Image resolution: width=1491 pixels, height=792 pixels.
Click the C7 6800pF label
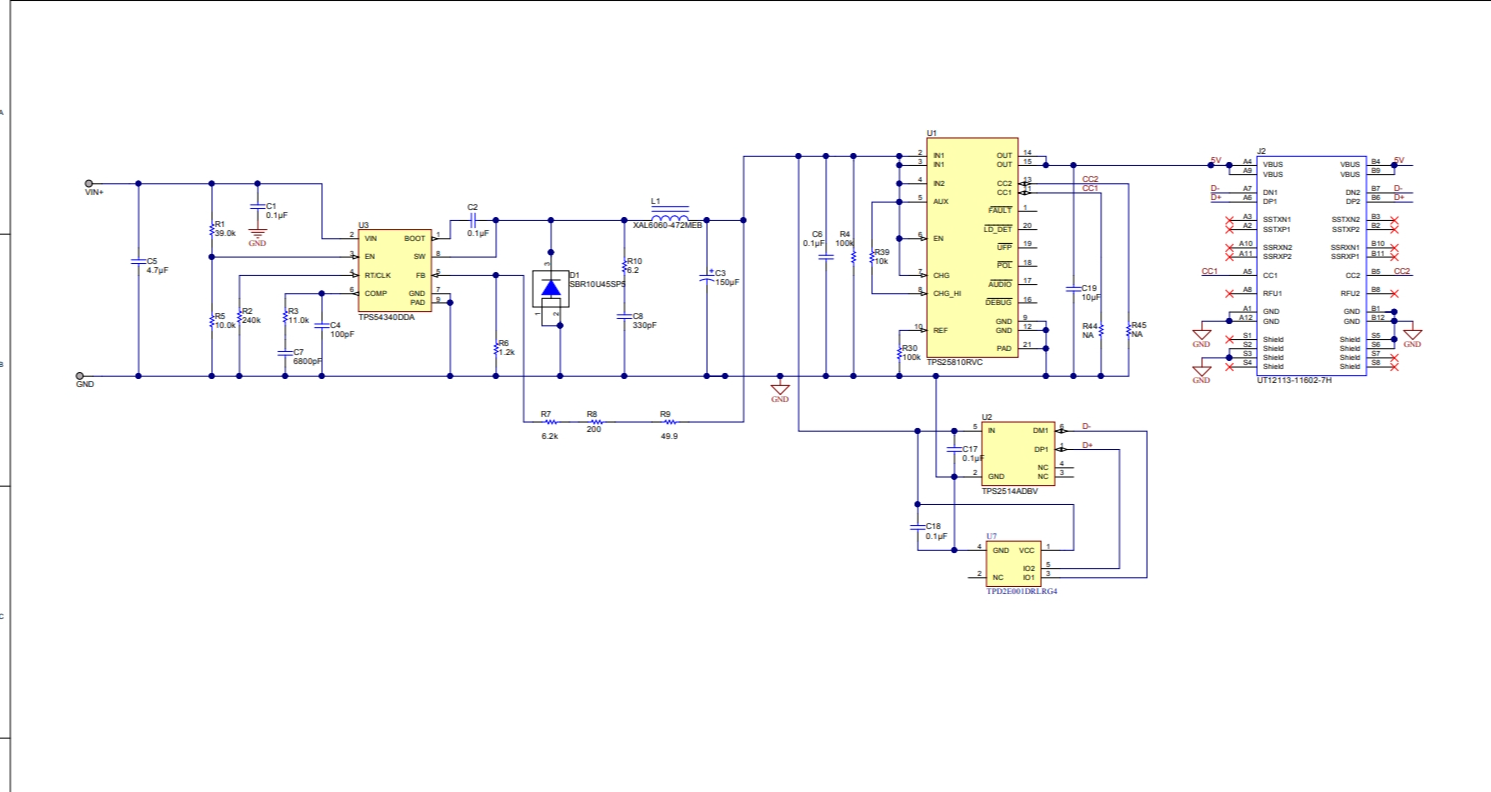306,356
